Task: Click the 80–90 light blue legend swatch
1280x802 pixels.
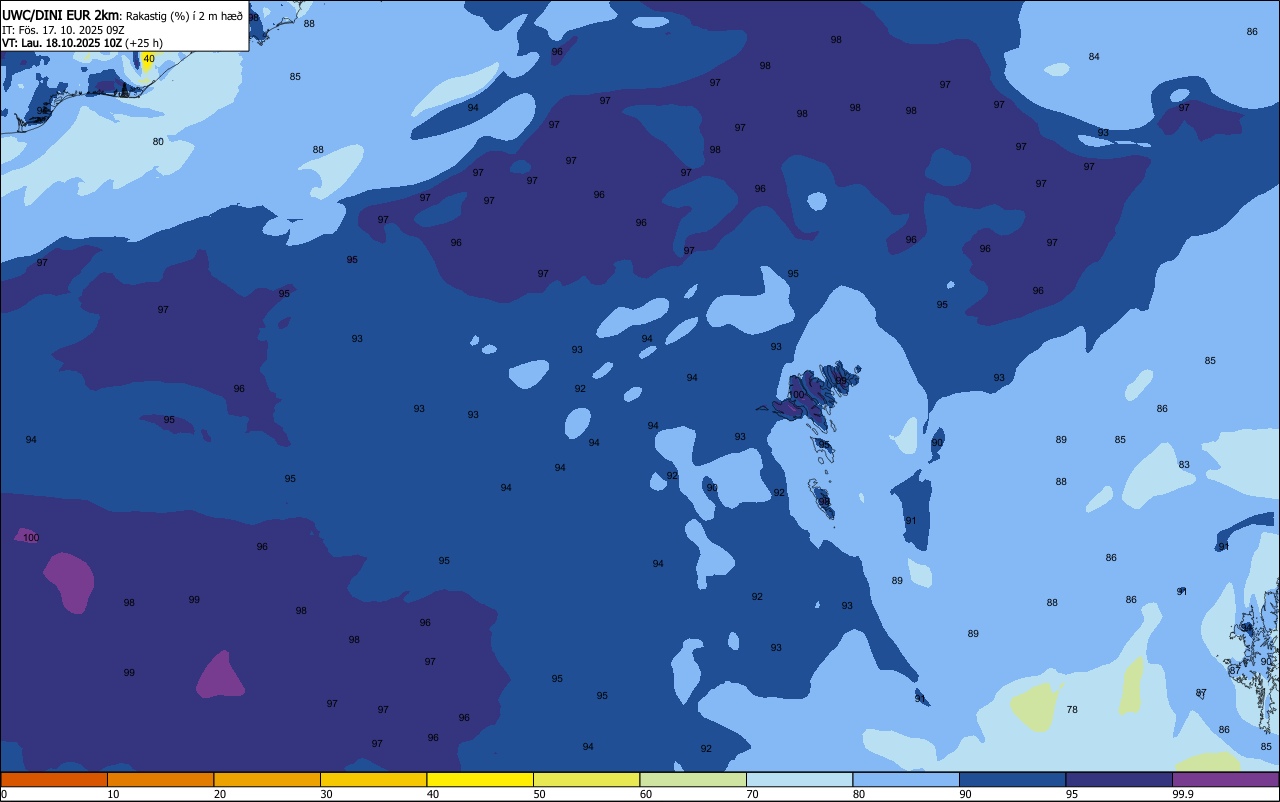Action: point(906,779)
